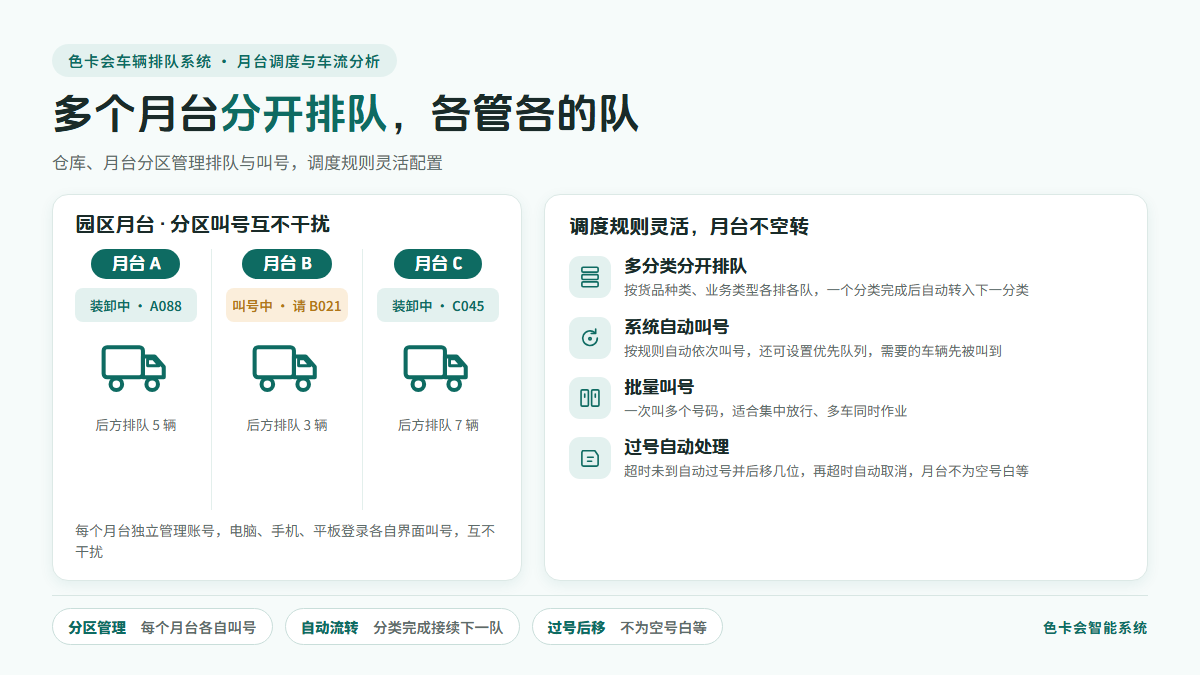Click the 色卡会智能系统 footer text

click(x=1095, y=628)
